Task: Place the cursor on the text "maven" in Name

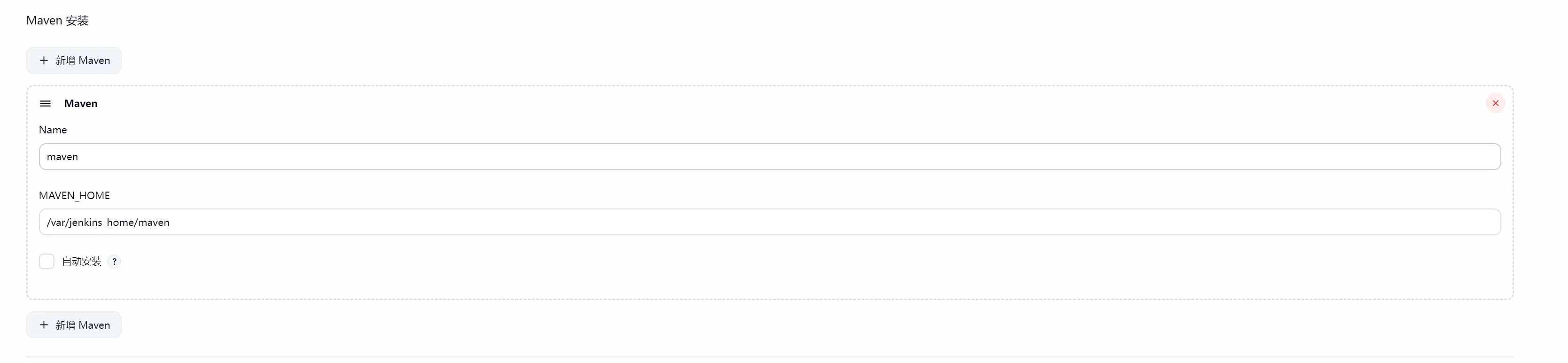Action: pos(63,156)
